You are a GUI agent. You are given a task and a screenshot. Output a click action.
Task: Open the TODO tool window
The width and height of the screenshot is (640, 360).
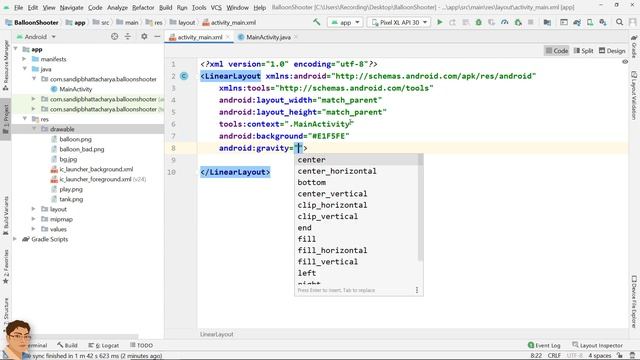(141, 345)
